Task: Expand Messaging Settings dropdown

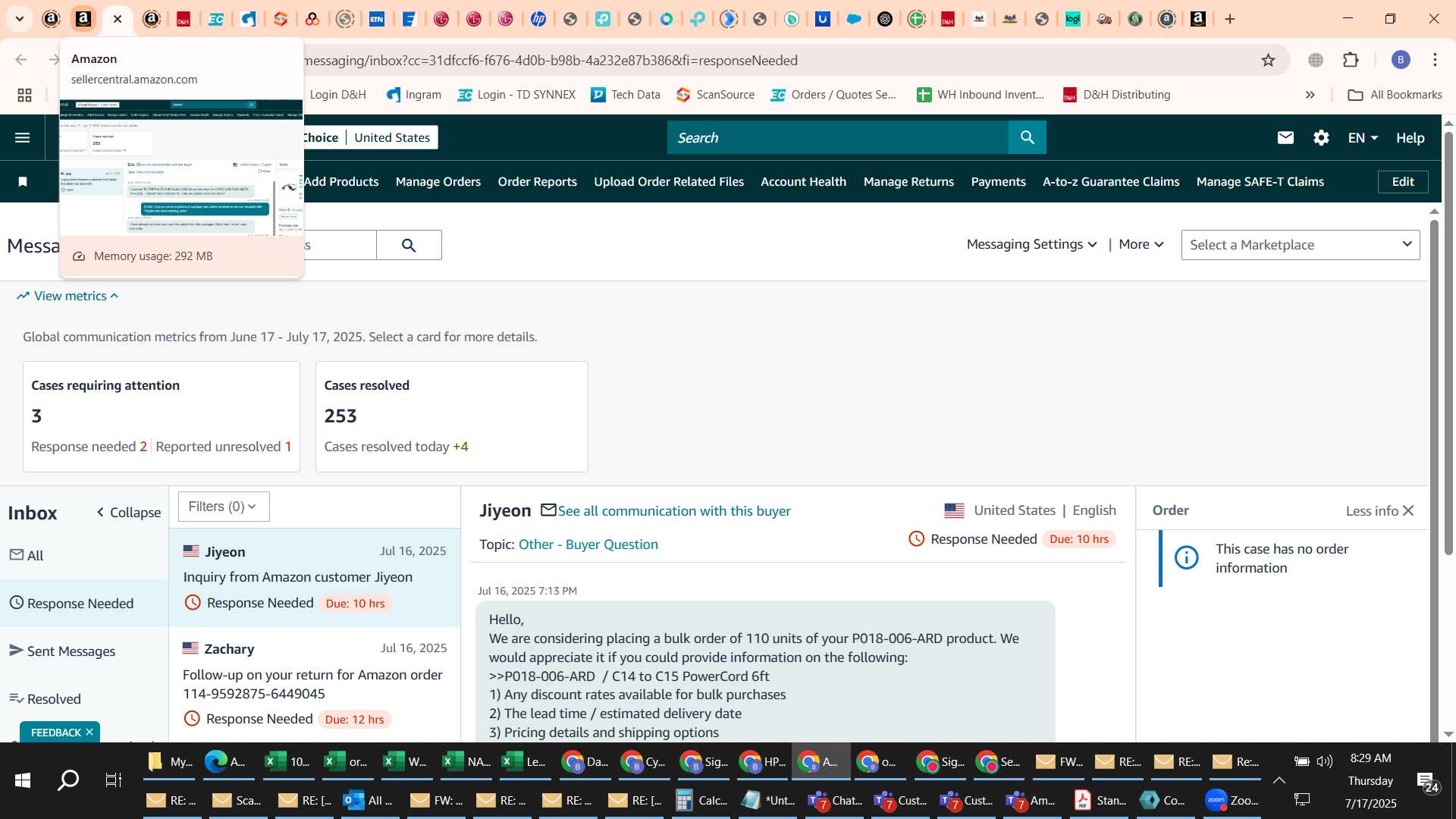Action: [1031, 244]
